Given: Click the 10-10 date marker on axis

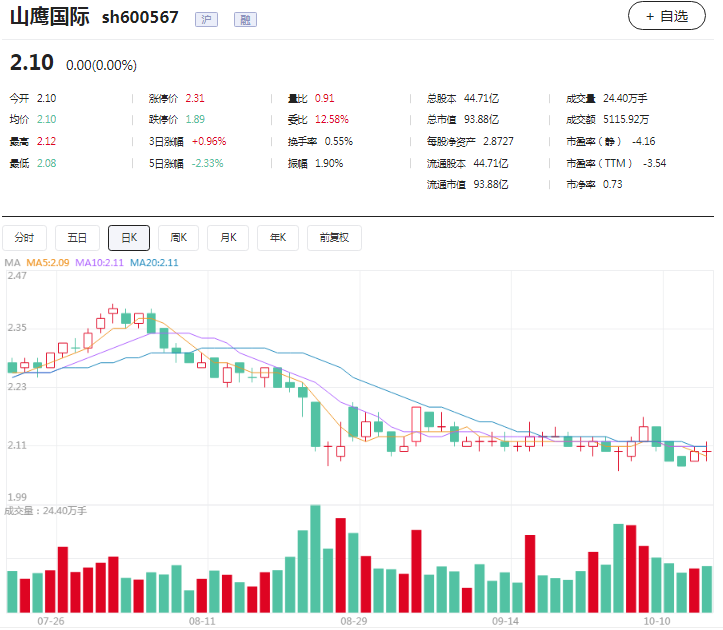Looking at the screenshot, I should 656,621.
